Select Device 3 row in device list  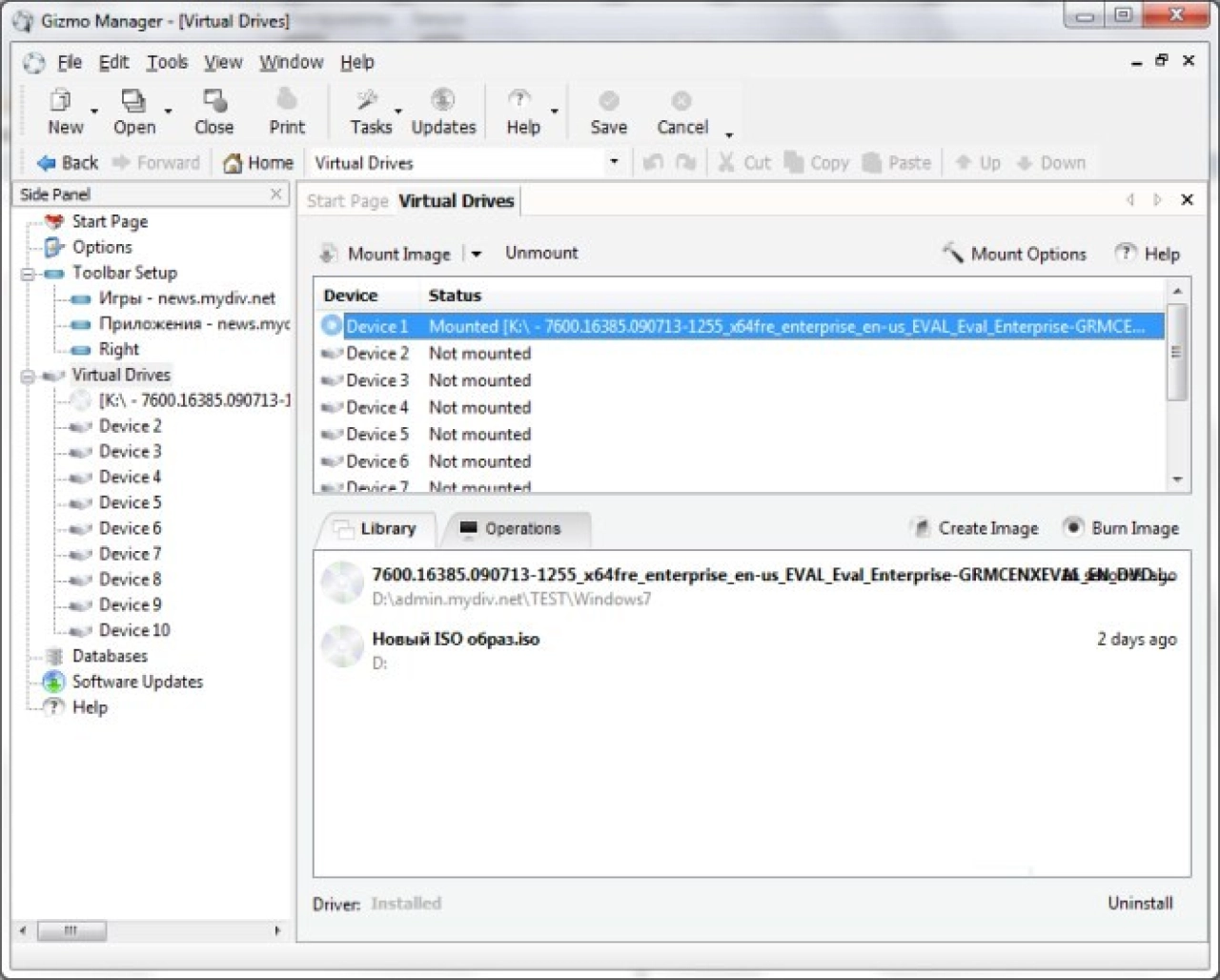point(740,380)
